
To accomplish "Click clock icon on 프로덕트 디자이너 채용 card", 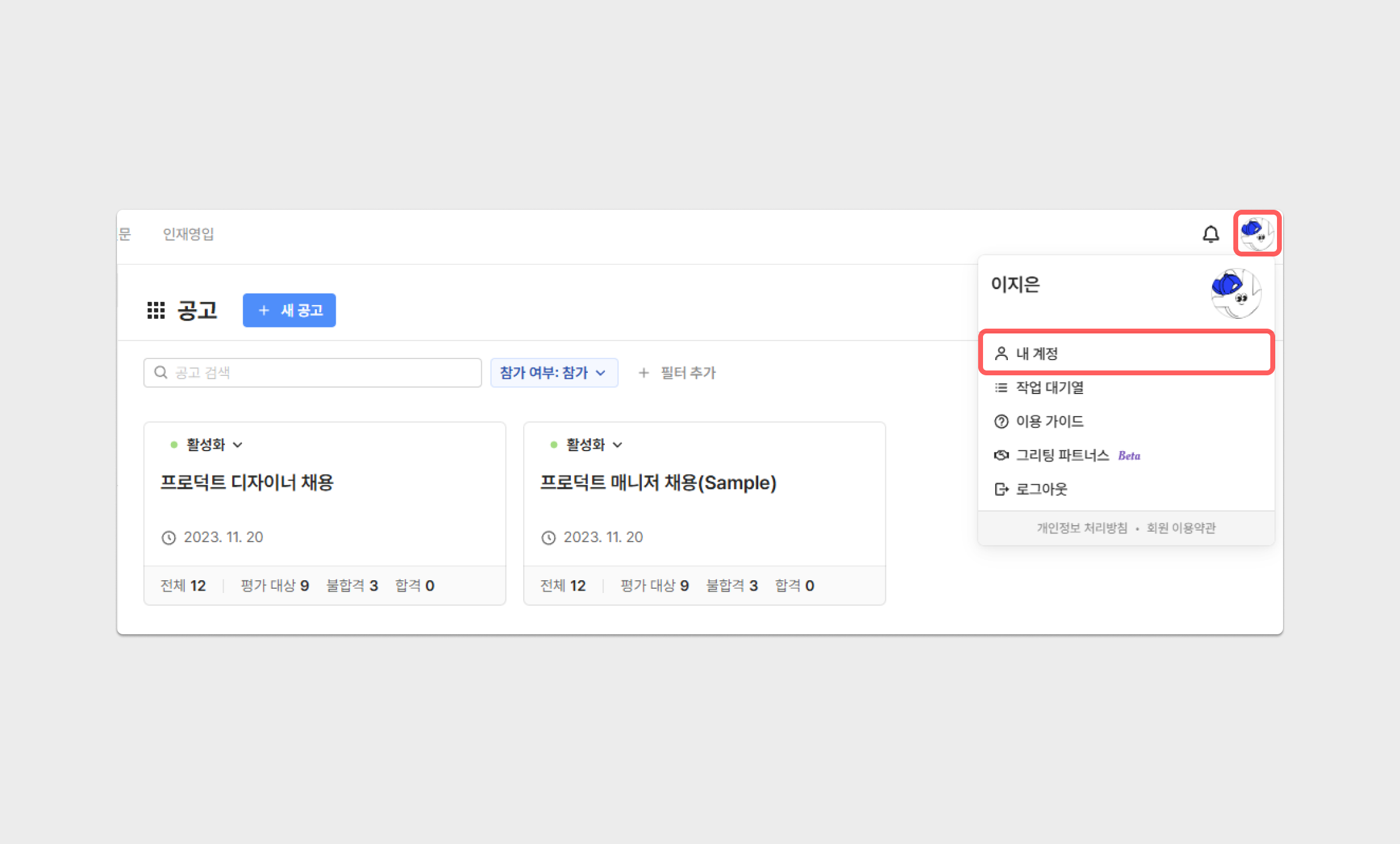I will [168, 538].
